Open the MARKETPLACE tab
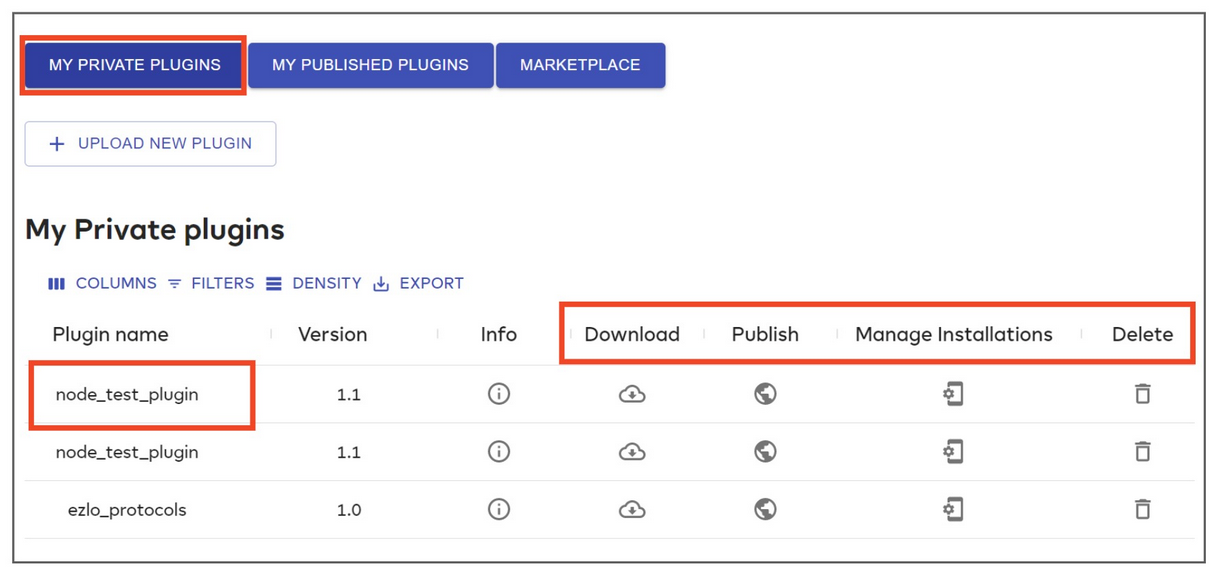The height and width of the screenshot is (579, 1218). point(580,64)
